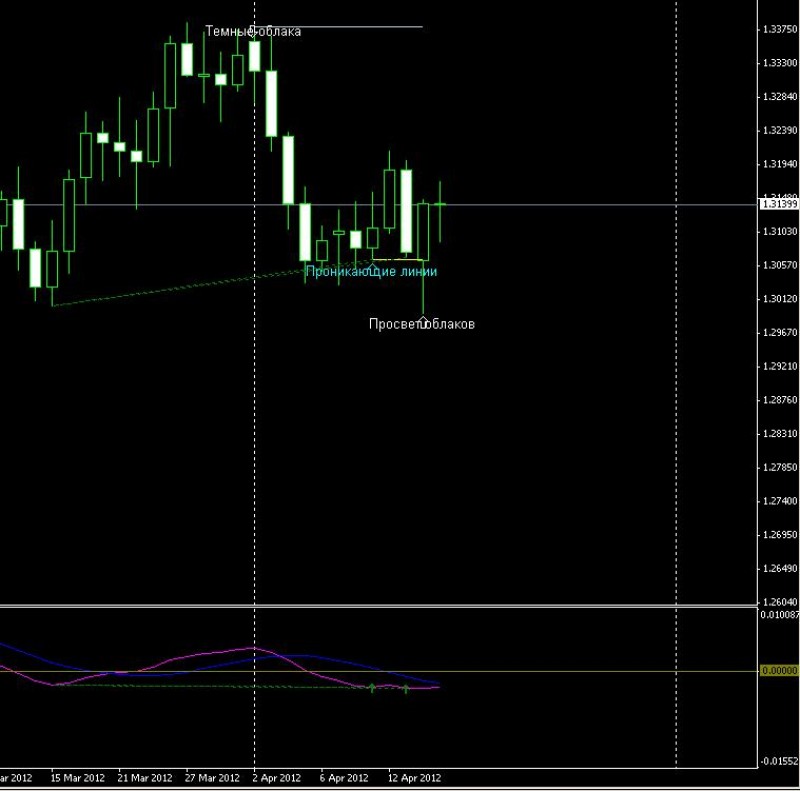Click 12 Apr 2012 on the time scale
800x791 pixels.
414,777
